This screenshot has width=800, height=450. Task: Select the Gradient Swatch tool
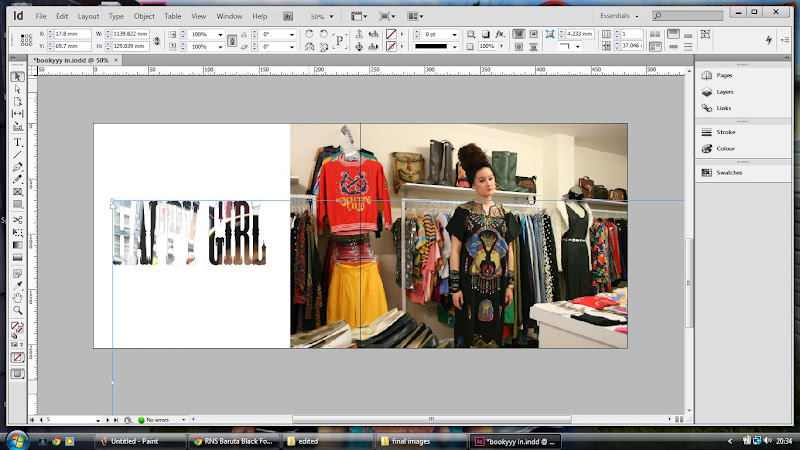point(17,245)
